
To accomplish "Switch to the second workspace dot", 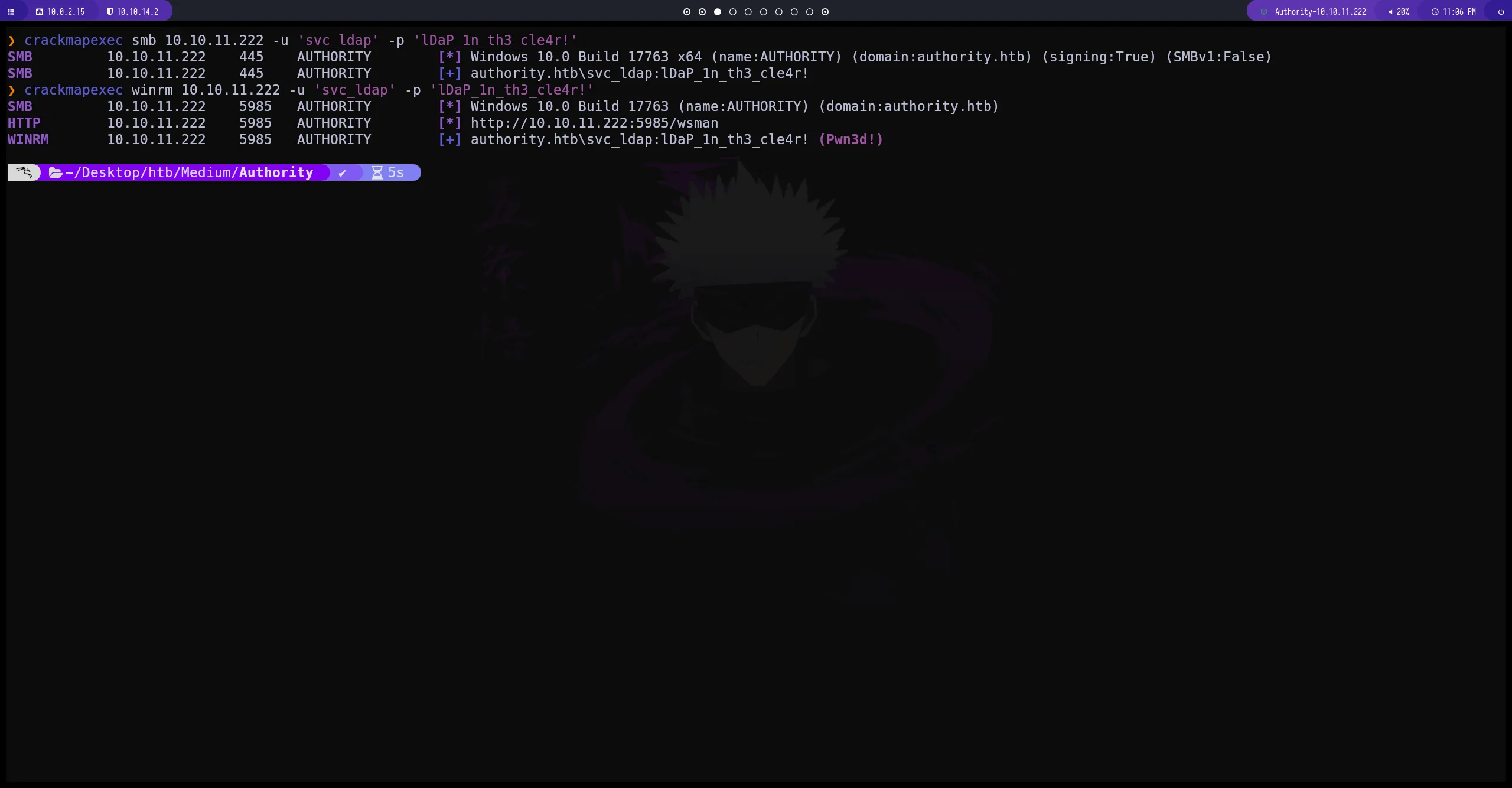I will tap(702, 12).
